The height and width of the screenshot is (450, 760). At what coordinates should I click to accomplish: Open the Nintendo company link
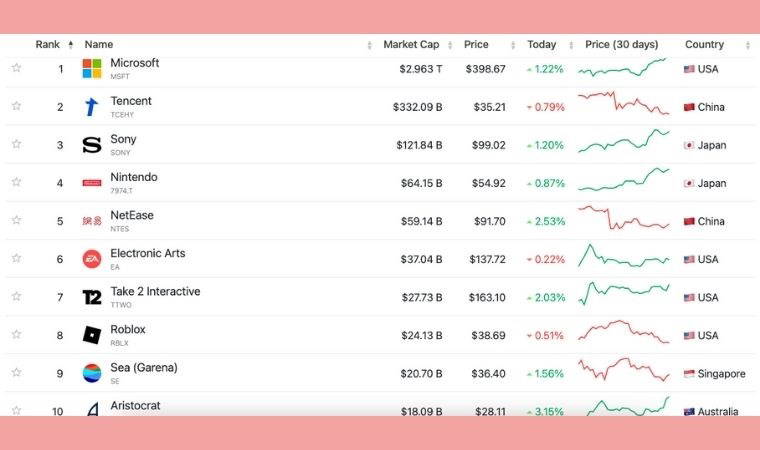point(133,178)
